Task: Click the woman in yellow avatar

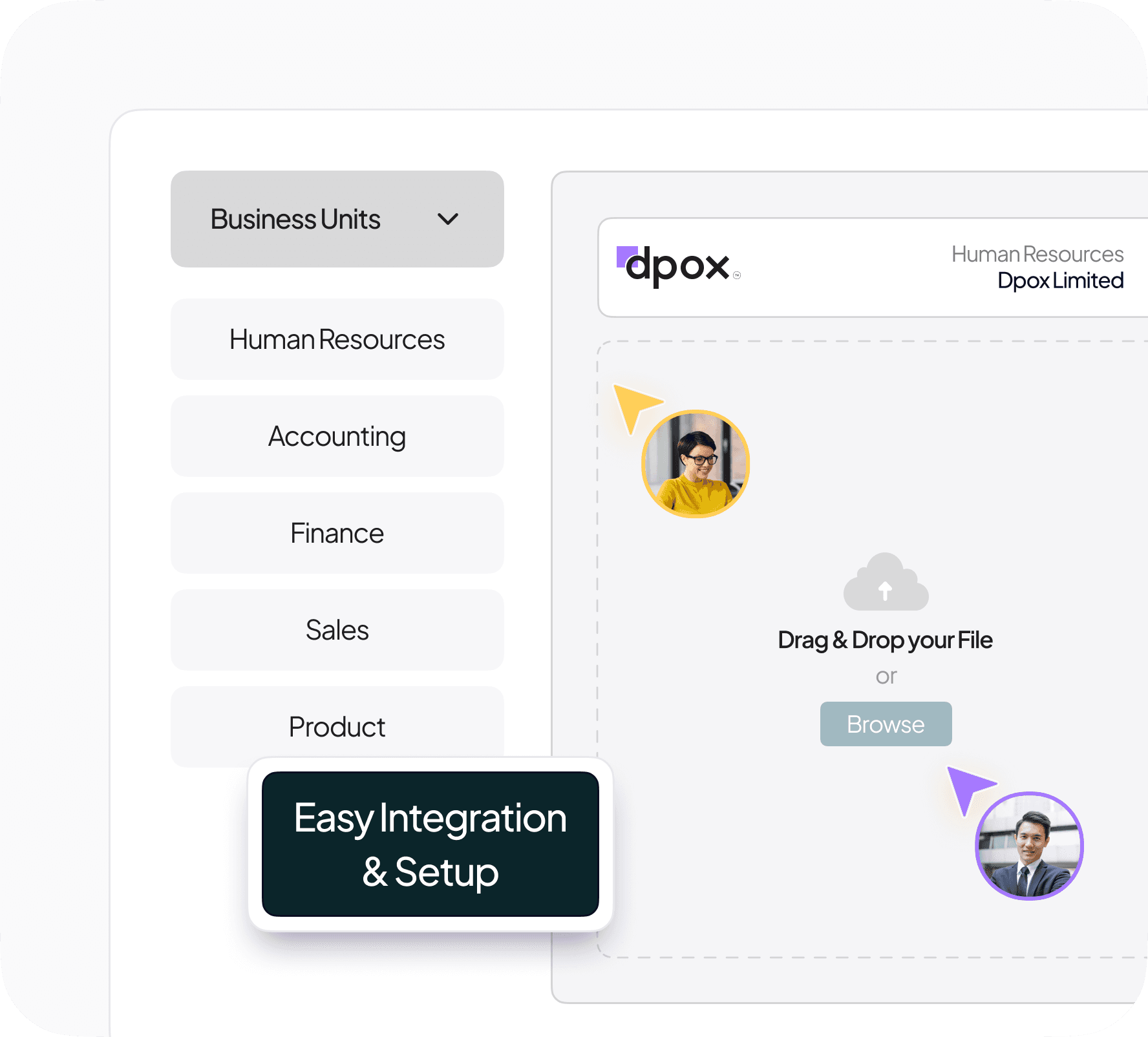Action: pos(696,464)
